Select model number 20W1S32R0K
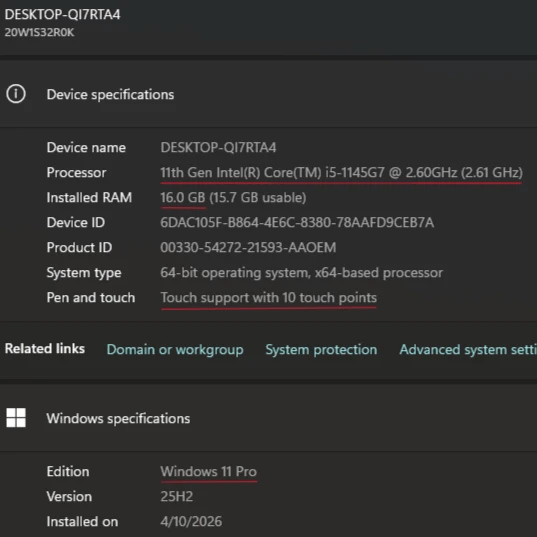The width and height of the screenshot is (537, 537). (x=39, y=32)
